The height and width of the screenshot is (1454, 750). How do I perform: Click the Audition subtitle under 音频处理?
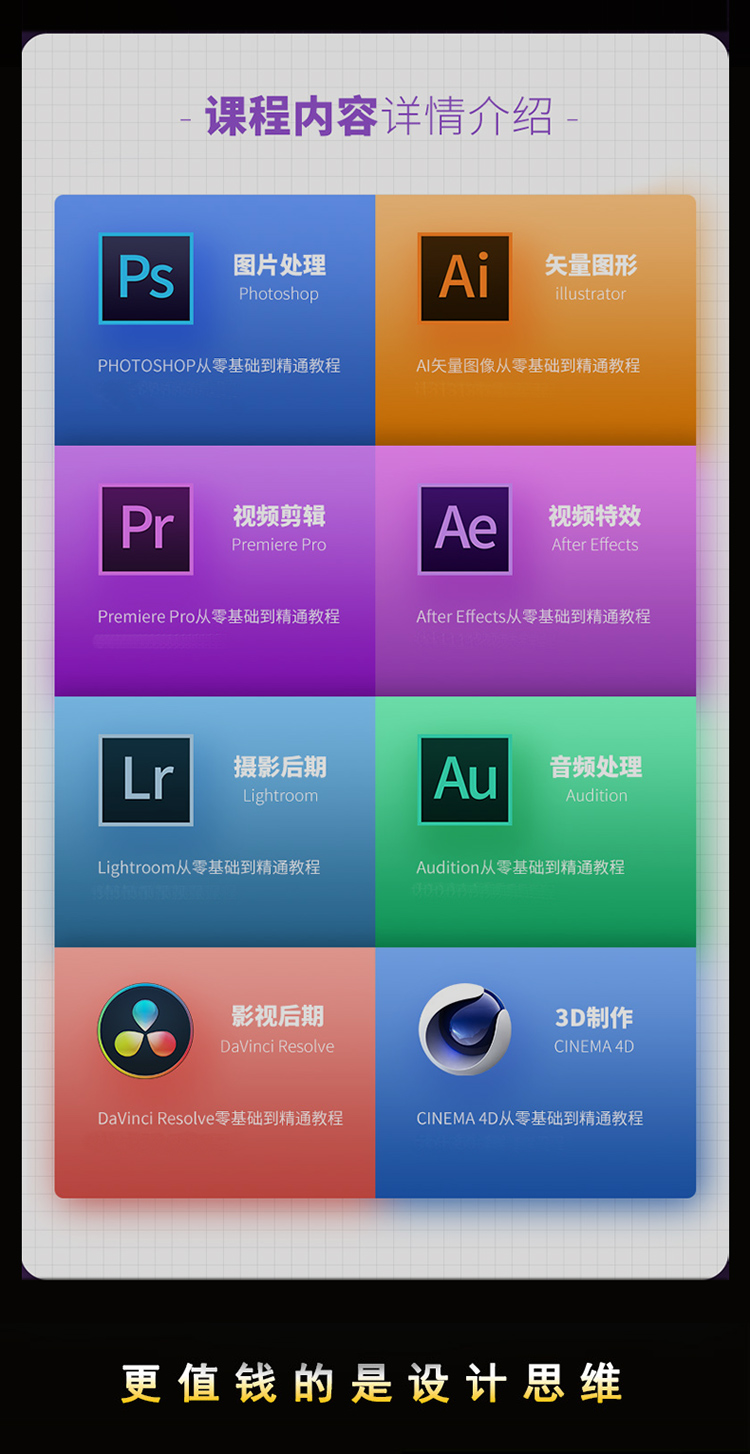(597, 796)
